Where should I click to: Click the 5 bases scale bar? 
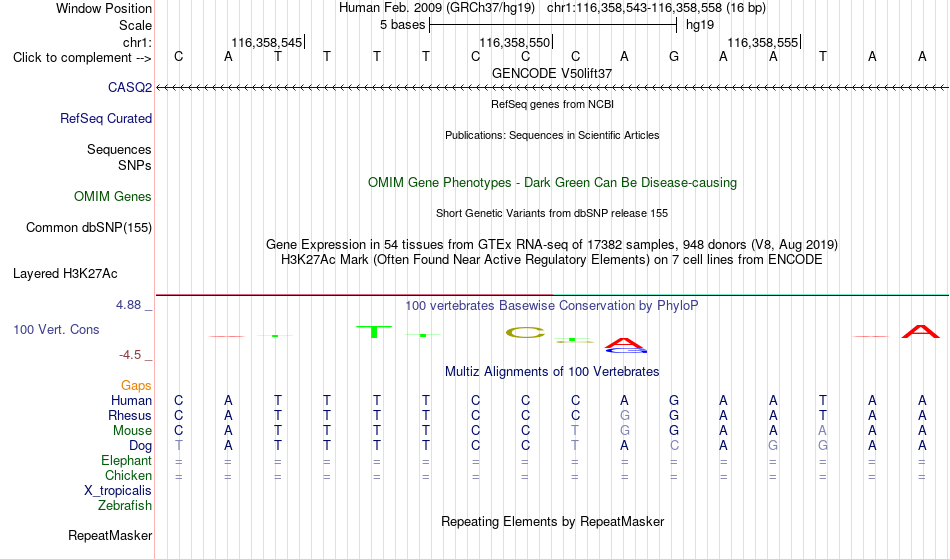click(553, 25)
